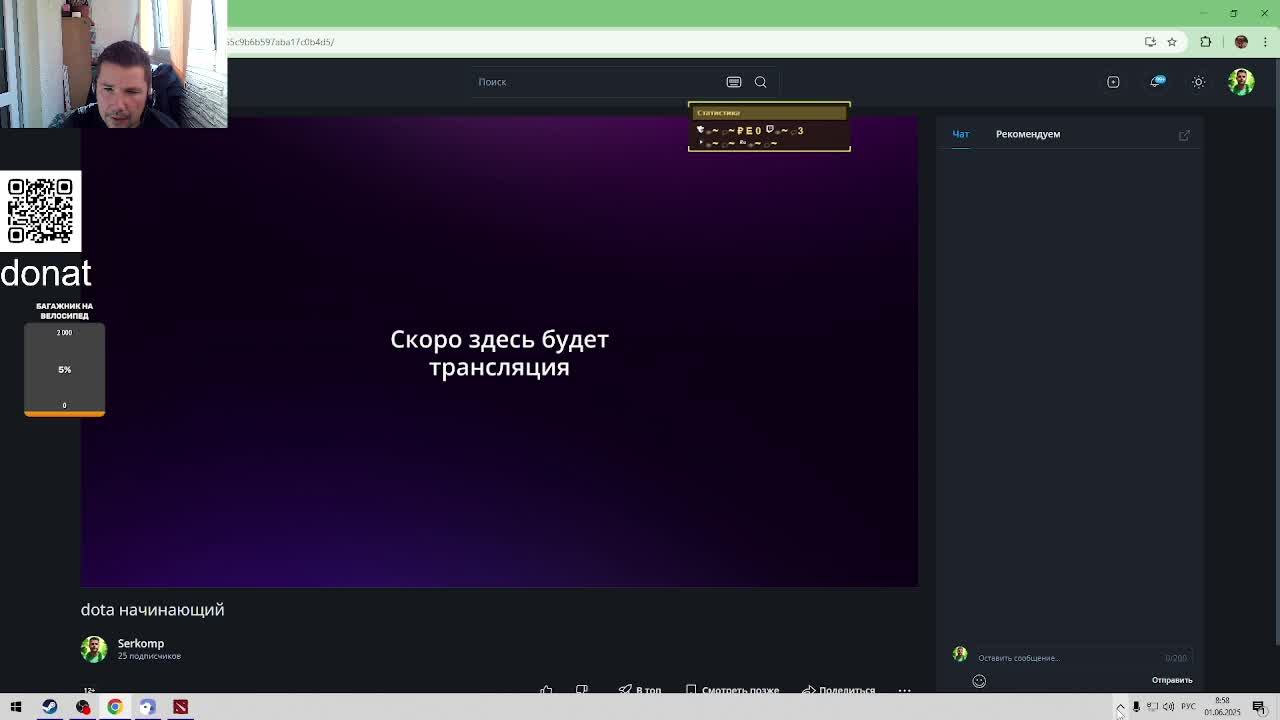This screenshot has height=720, width=1280.
Task: Open the on-screen keyboard icon in search
Action: [x=734, y=82]
